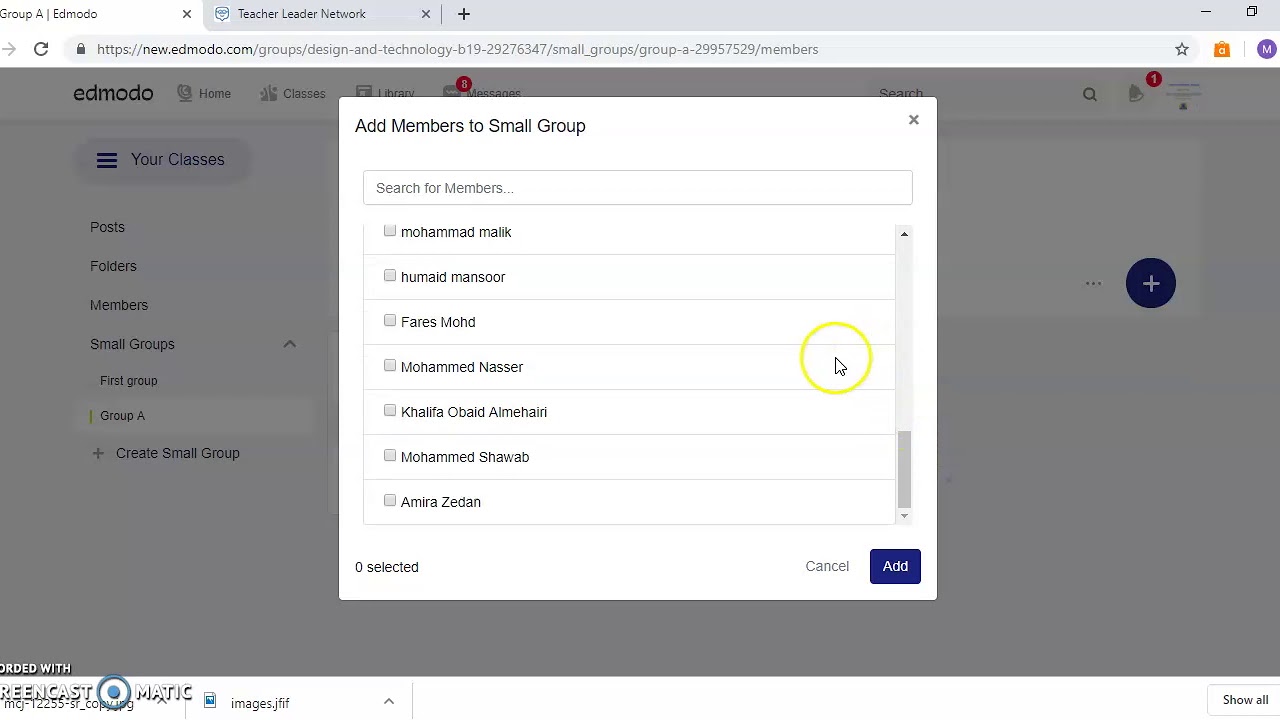Tick the Amira Zedan checkbox
1280x720 pixels.
click(x=390, y=501)
